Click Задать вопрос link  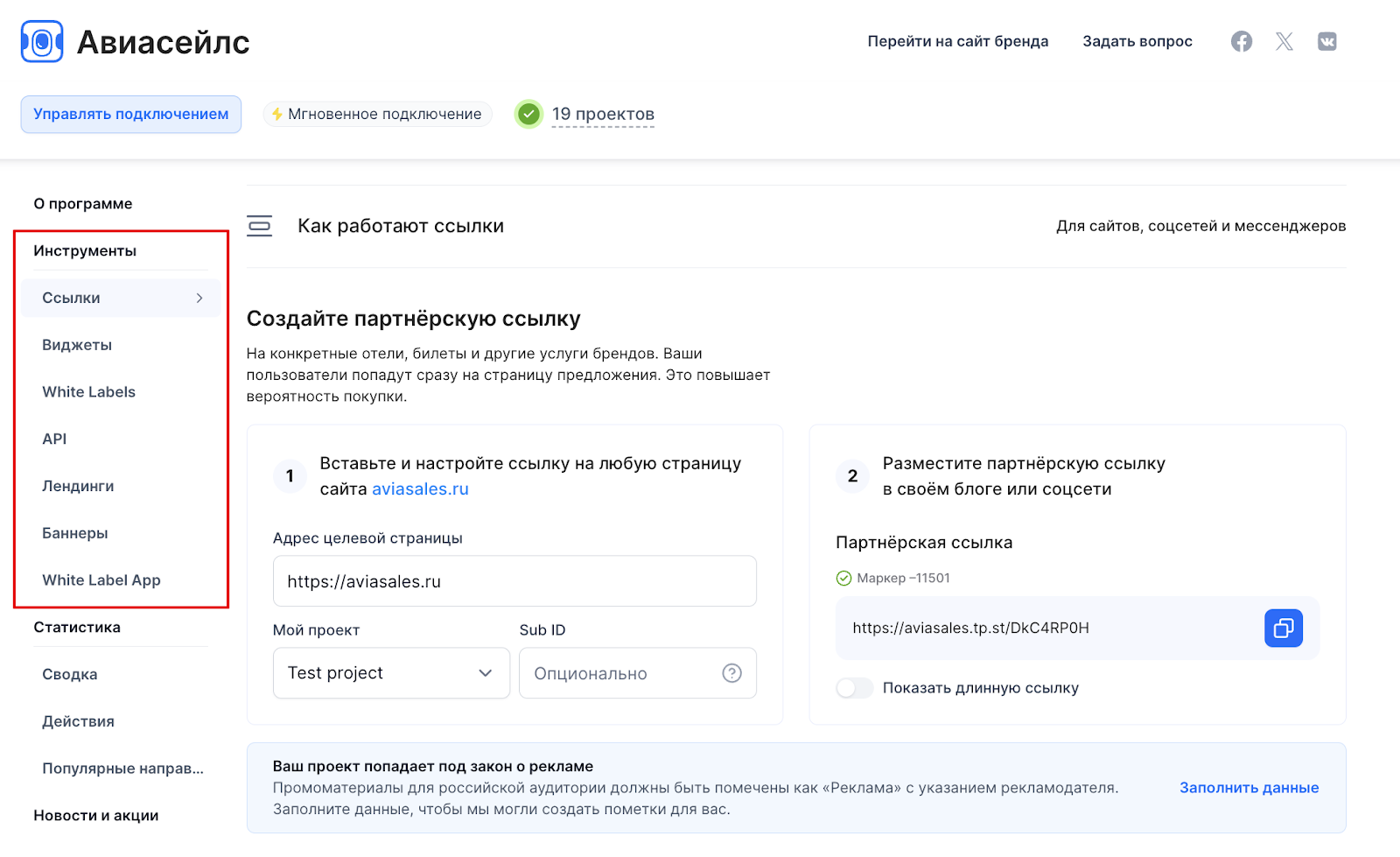click(x=1137, y=41)
